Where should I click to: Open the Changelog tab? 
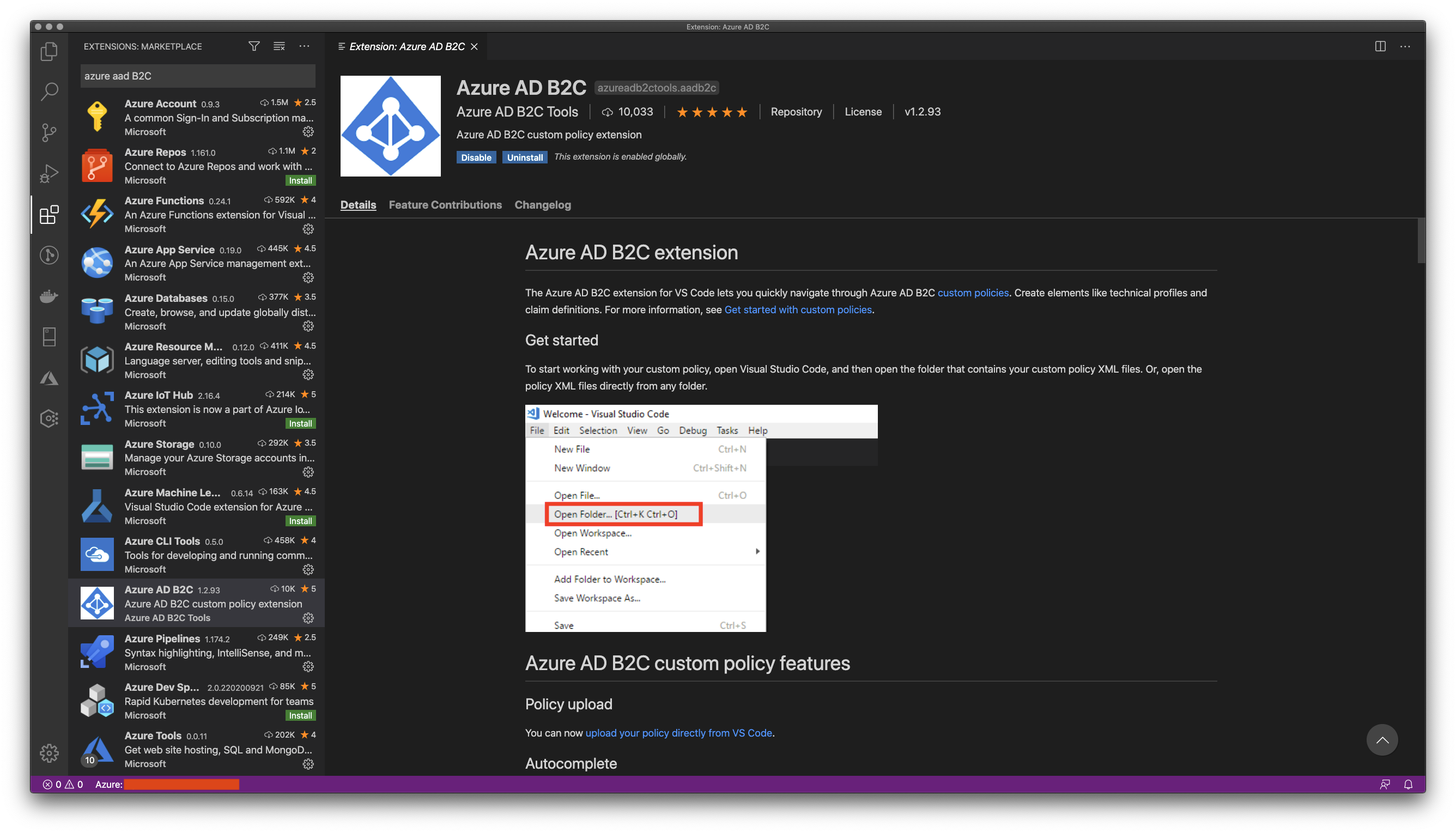click(x=542, y=205)
